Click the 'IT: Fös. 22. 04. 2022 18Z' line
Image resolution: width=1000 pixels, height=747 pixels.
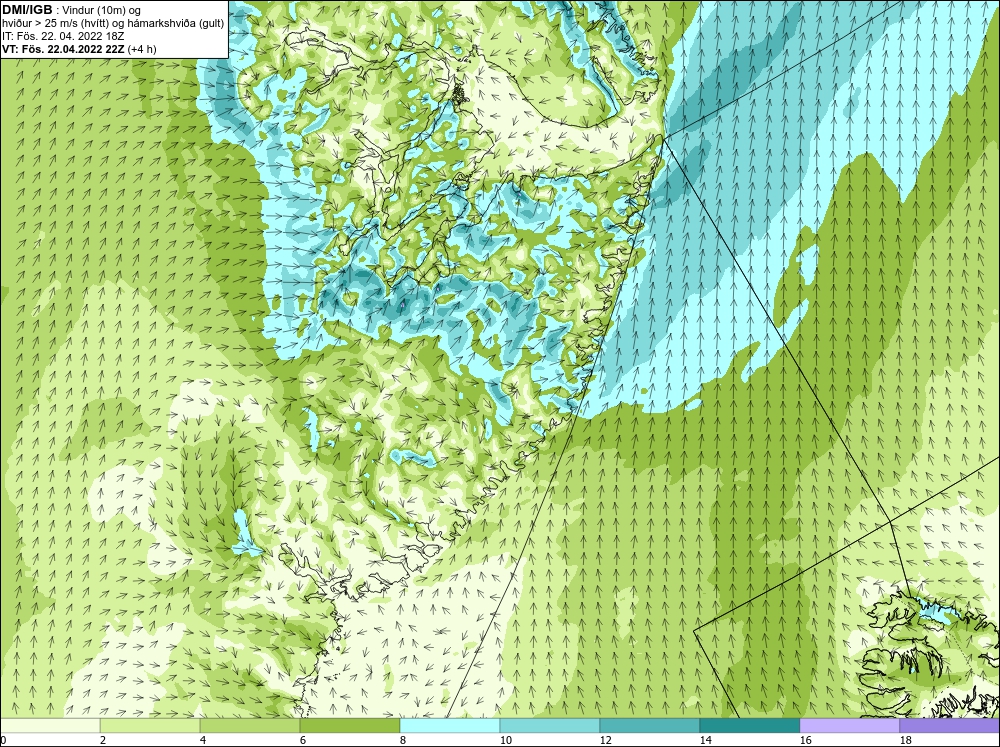coord(63,36)
